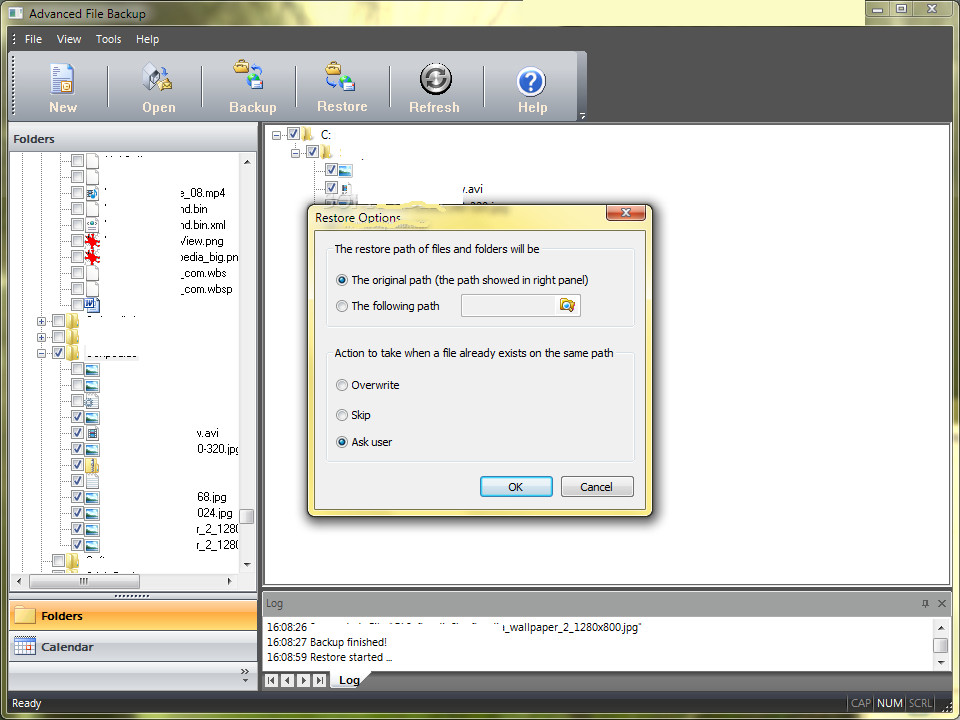Jump to first Log tab with arrow icon
This screenshot has width=960, height=720.
click(x=272, y=680)
